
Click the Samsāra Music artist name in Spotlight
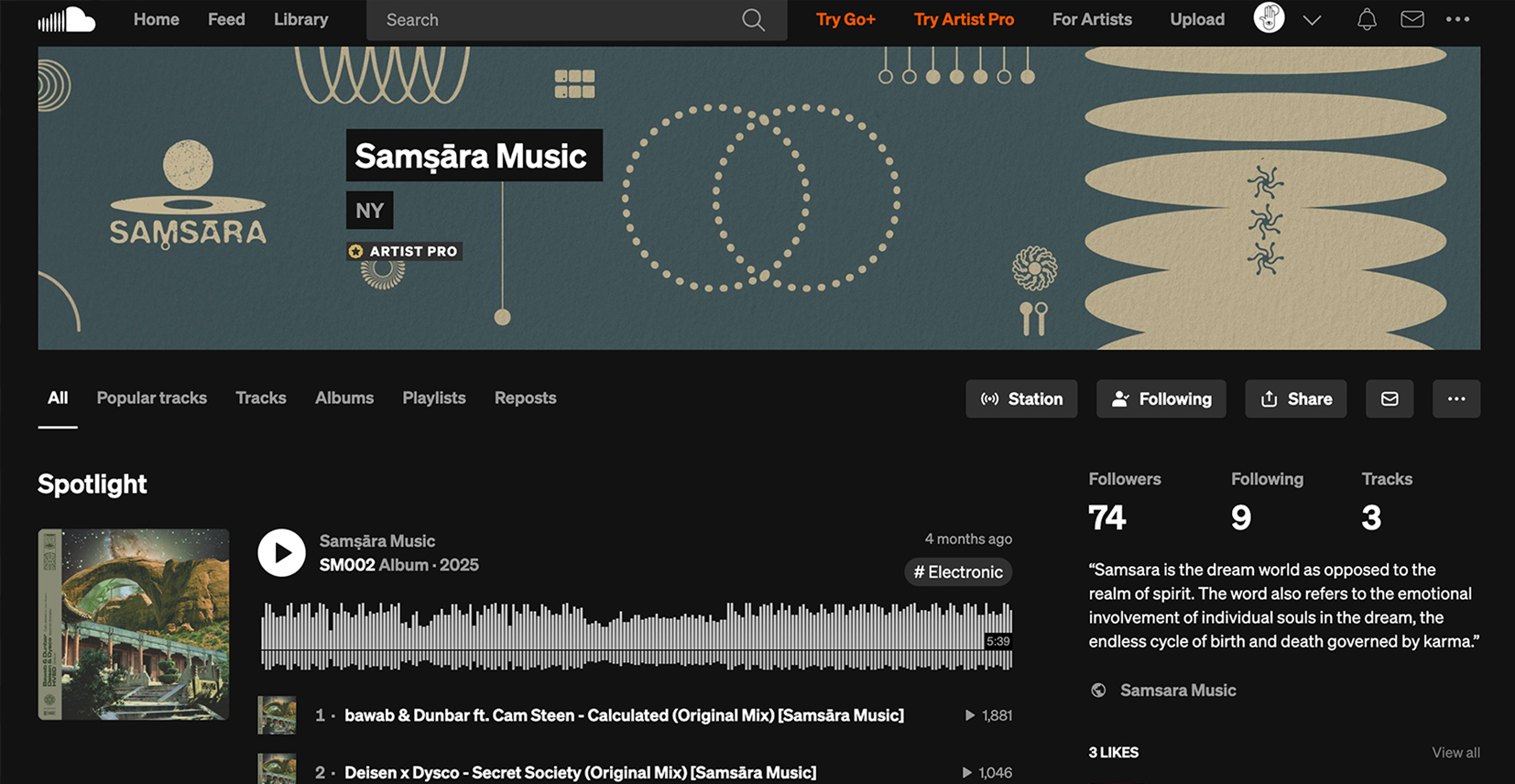[377, 541]
